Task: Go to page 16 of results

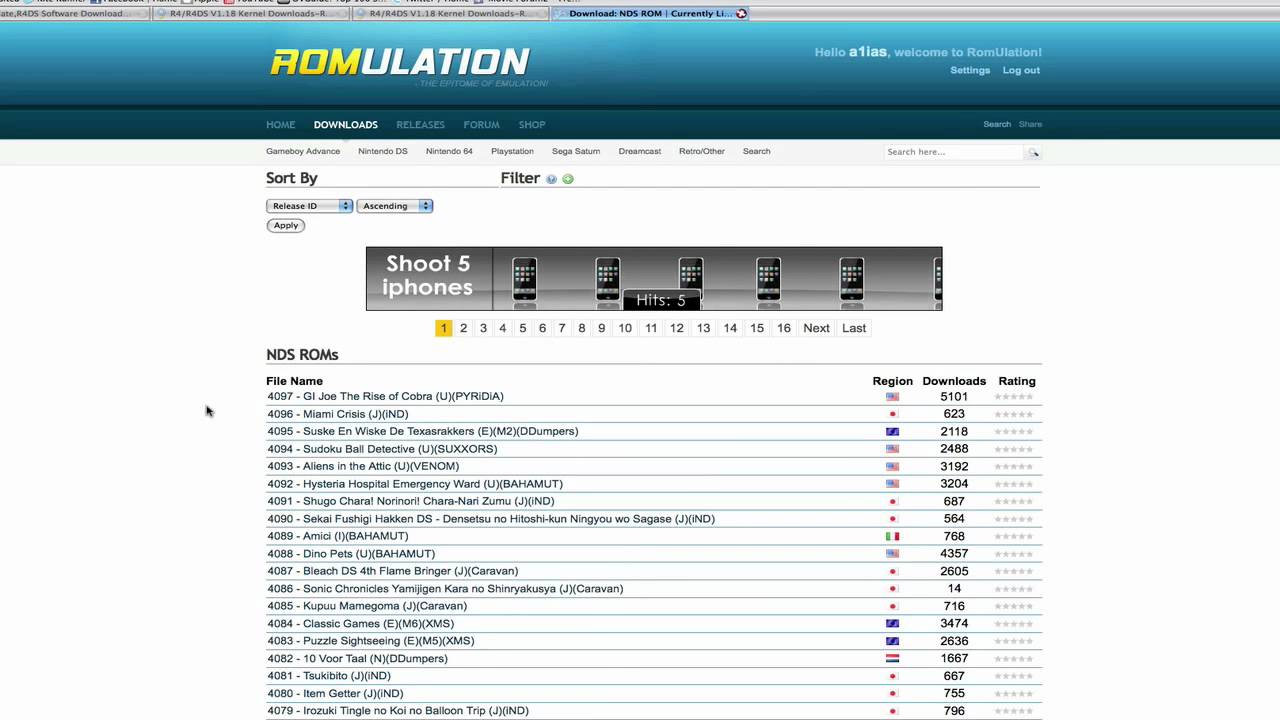Action: tap(783, 328)
